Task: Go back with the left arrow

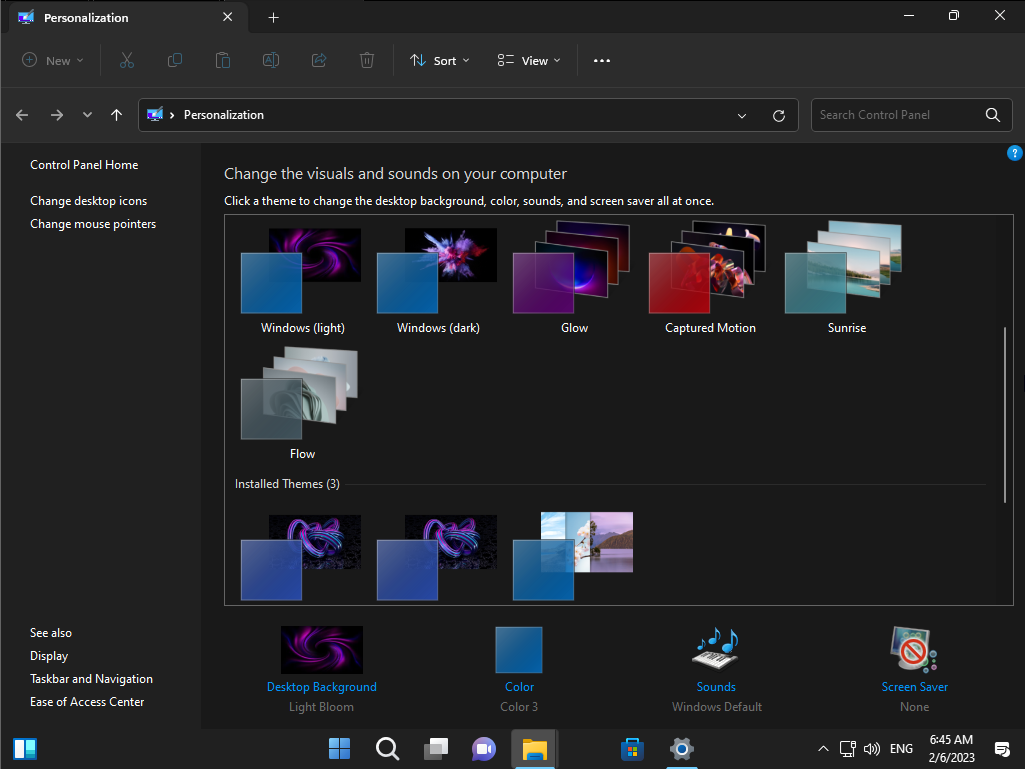Action: [x=22, y=115]
